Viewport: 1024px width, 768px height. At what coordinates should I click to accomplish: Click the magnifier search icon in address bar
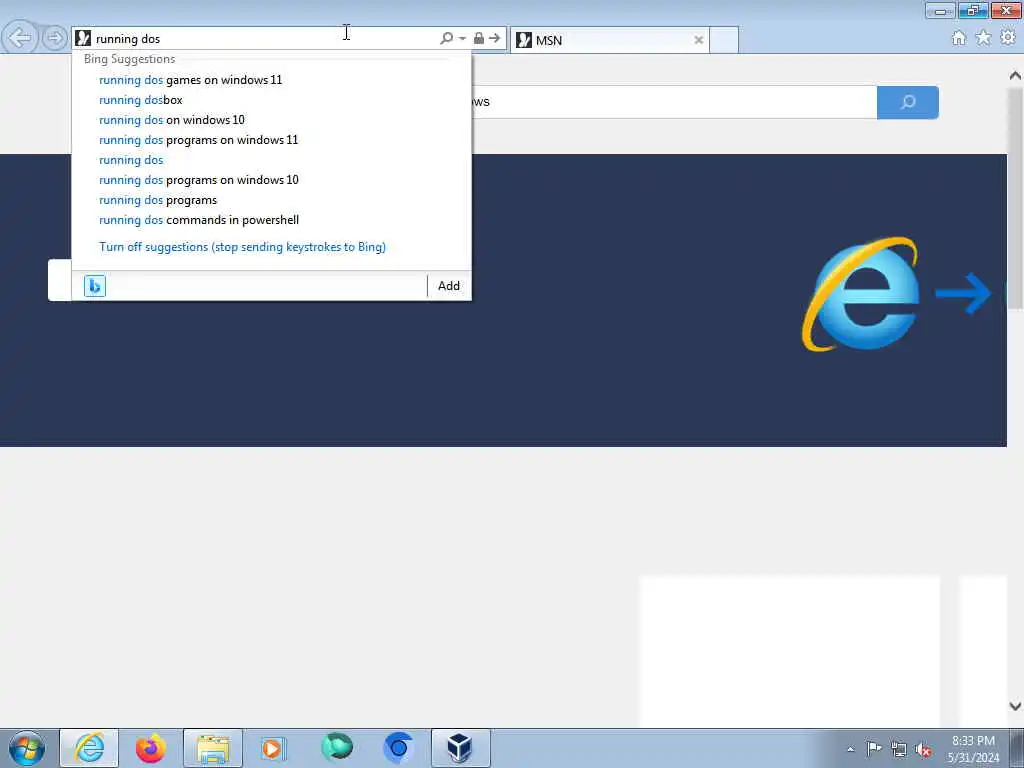447,39
